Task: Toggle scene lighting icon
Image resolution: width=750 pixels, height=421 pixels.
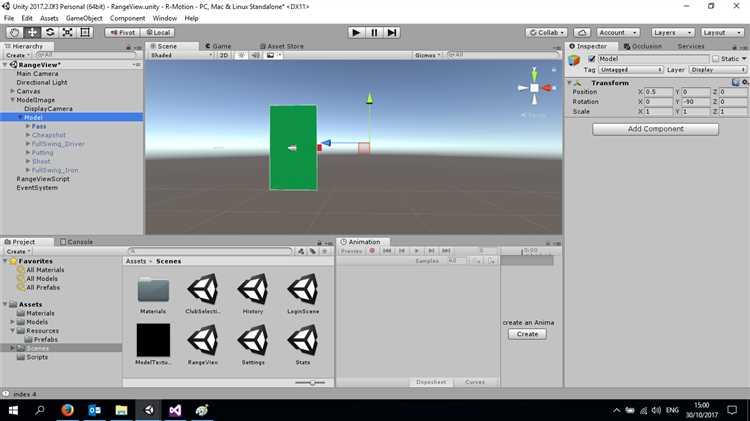Action: [242, 55]
